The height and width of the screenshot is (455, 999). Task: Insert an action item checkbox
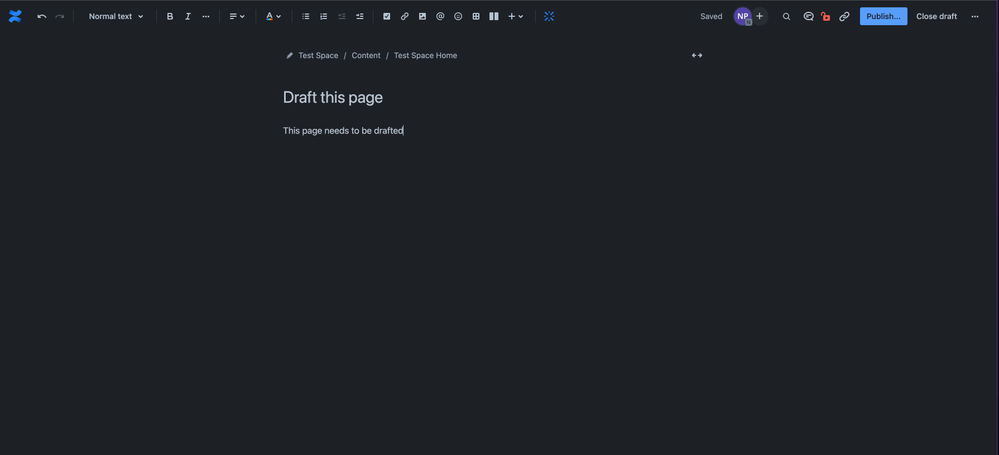(386, 17)
